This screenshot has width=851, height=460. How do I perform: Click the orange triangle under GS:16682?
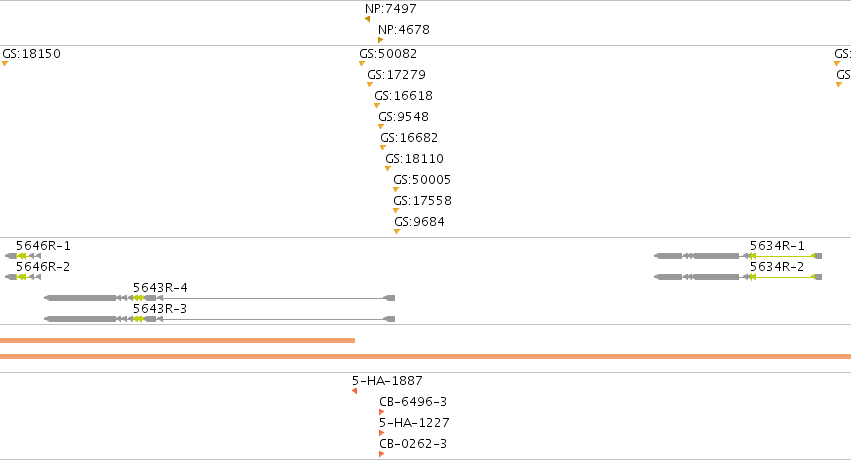383,148
